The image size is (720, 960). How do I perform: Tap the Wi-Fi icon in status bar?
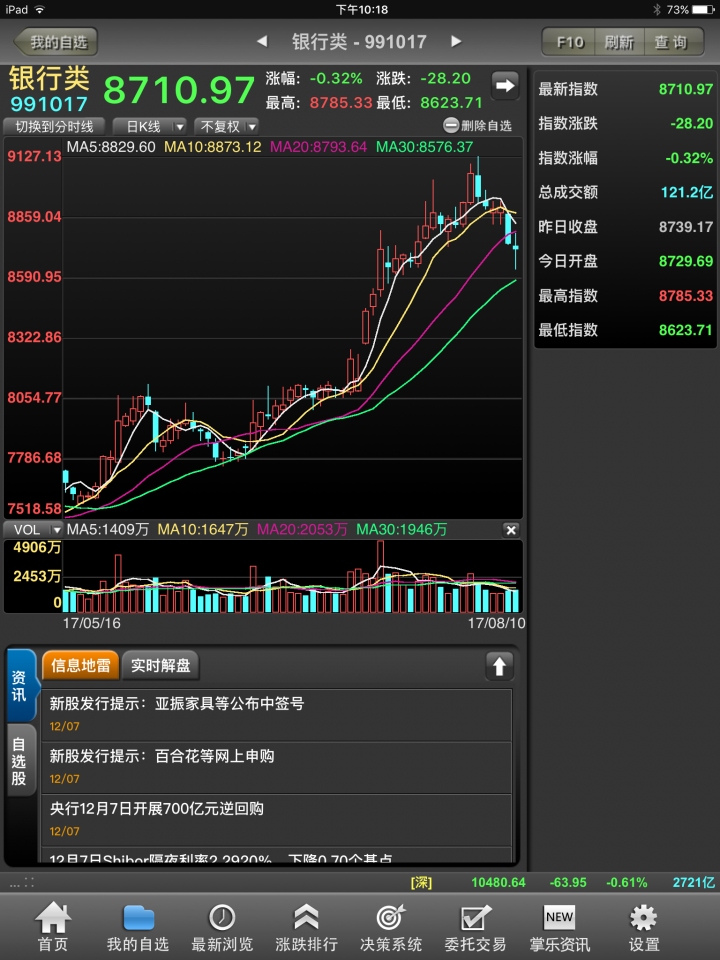(x=40, y=9)
